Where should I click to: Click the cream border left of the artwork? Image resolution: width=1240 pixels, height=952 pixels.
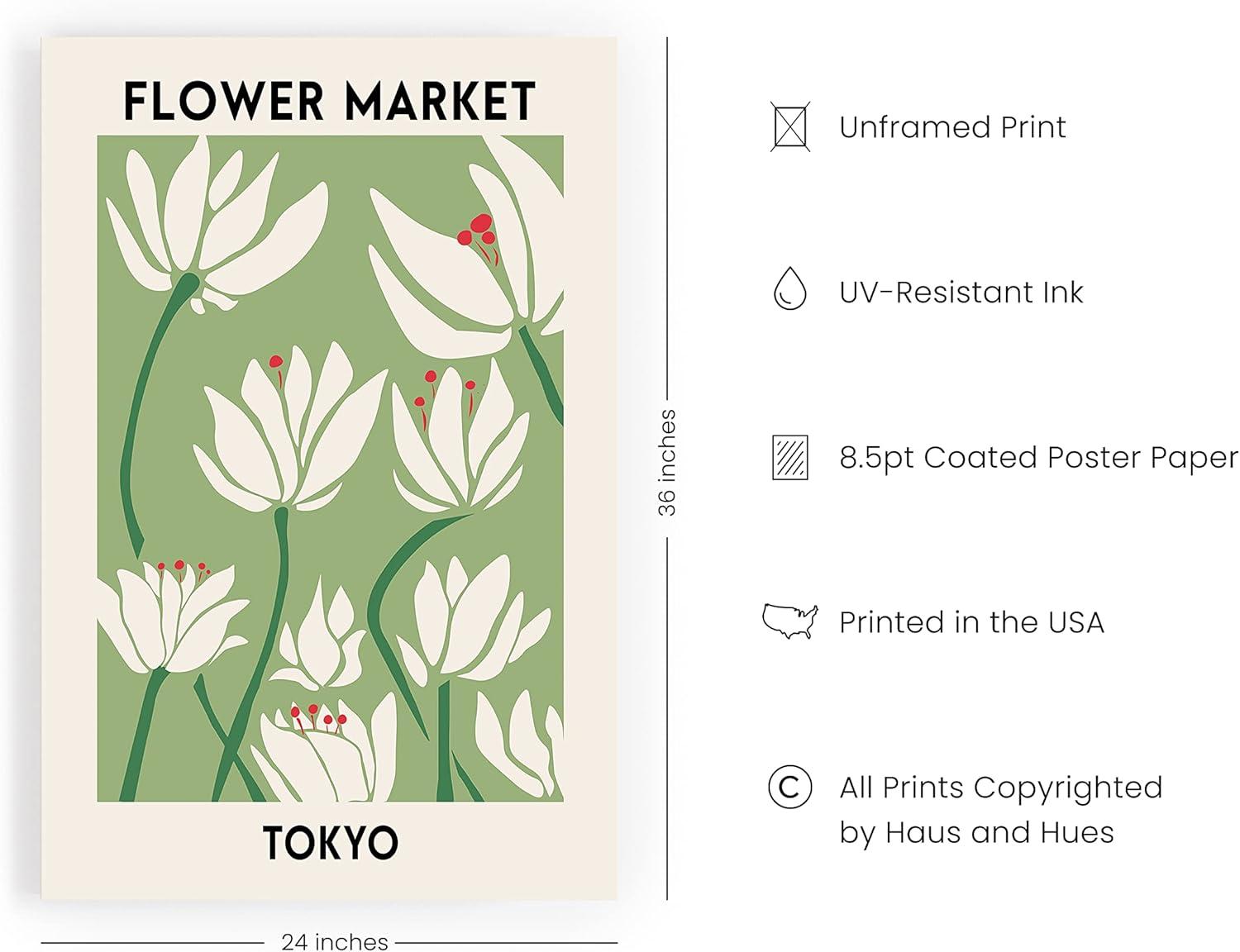point(69,463)
